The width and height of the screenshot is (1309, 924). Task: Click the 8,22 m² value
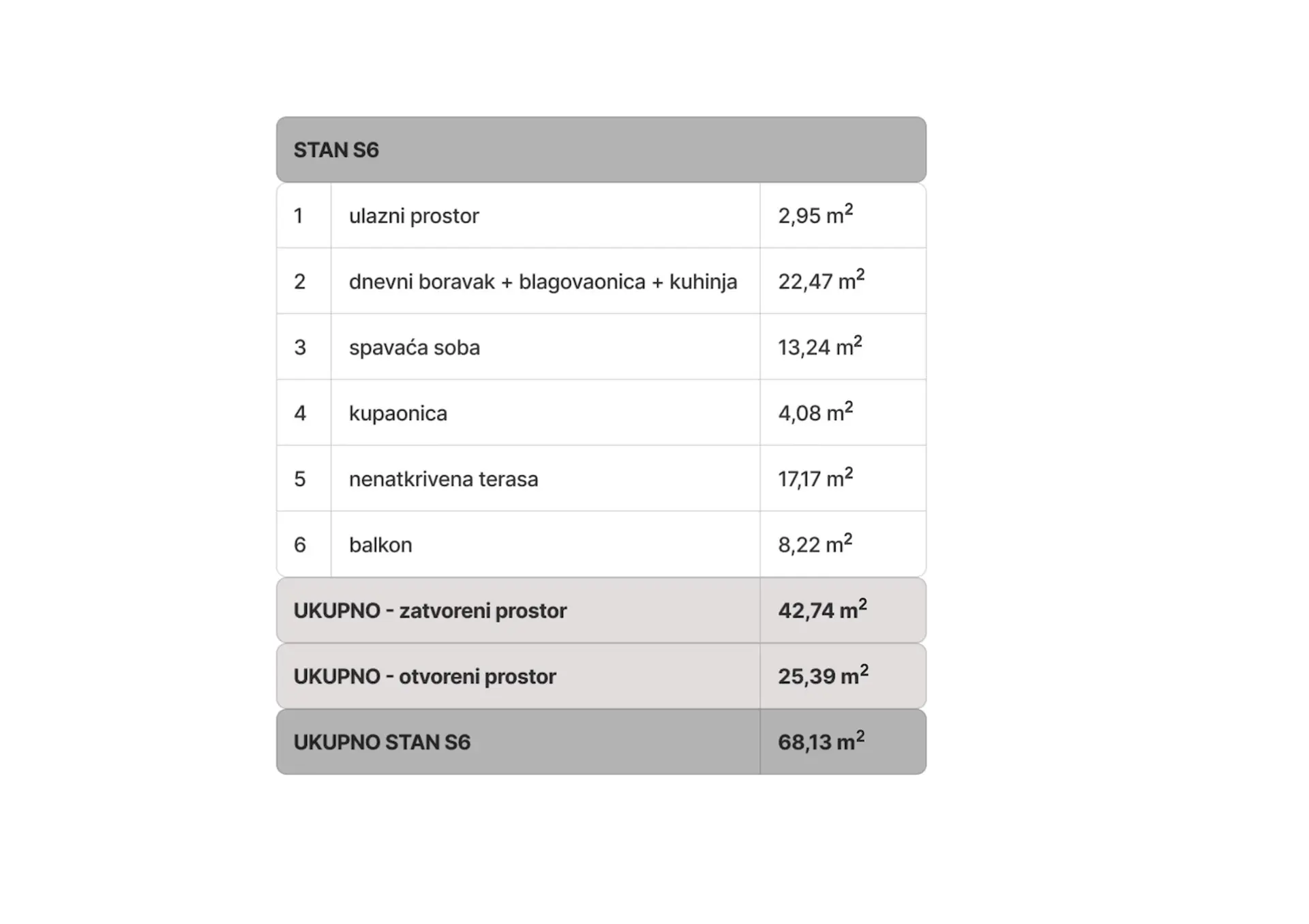coord(815,543)
